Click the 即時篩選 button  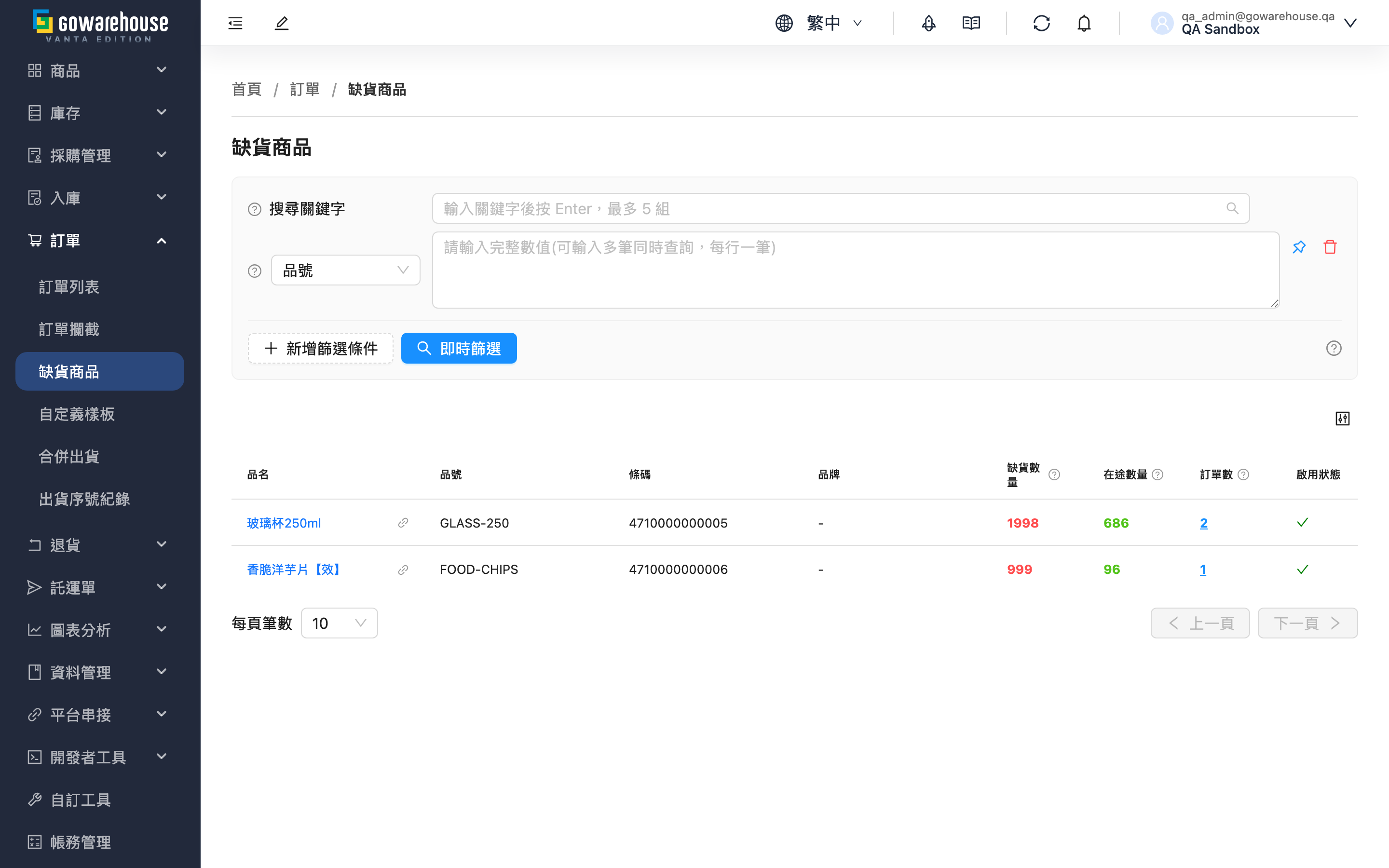pos(459,348)
